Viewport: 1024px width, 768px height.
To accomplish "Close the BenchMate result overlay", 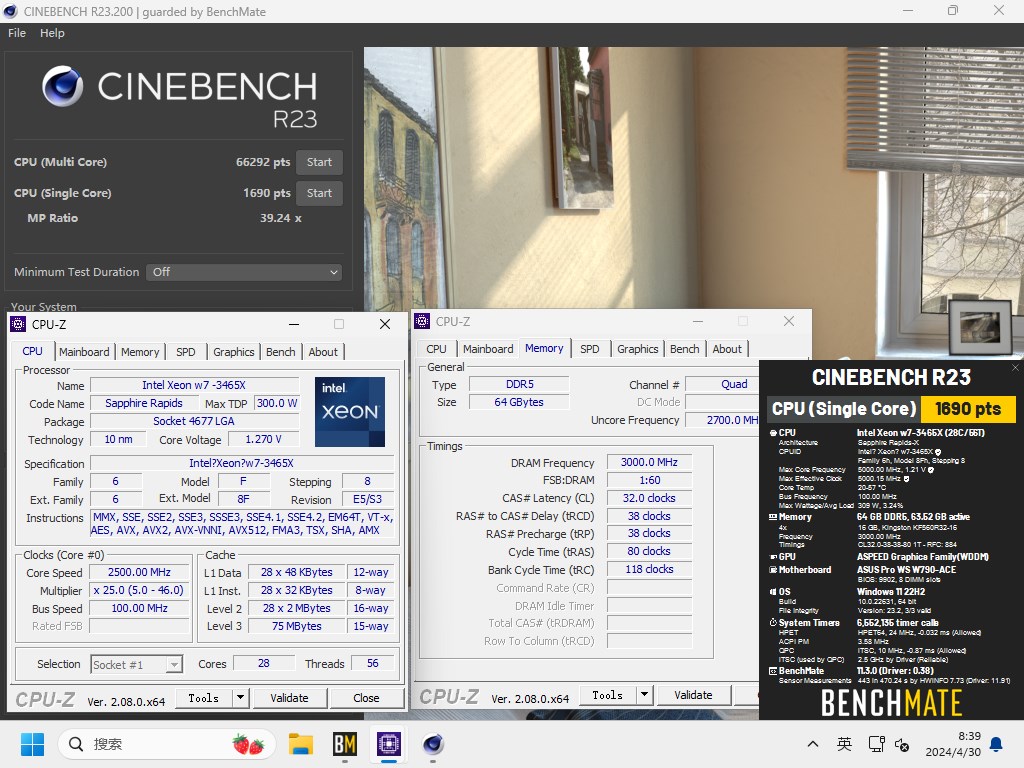I will pyautogui.click(x=1016, y=368).
